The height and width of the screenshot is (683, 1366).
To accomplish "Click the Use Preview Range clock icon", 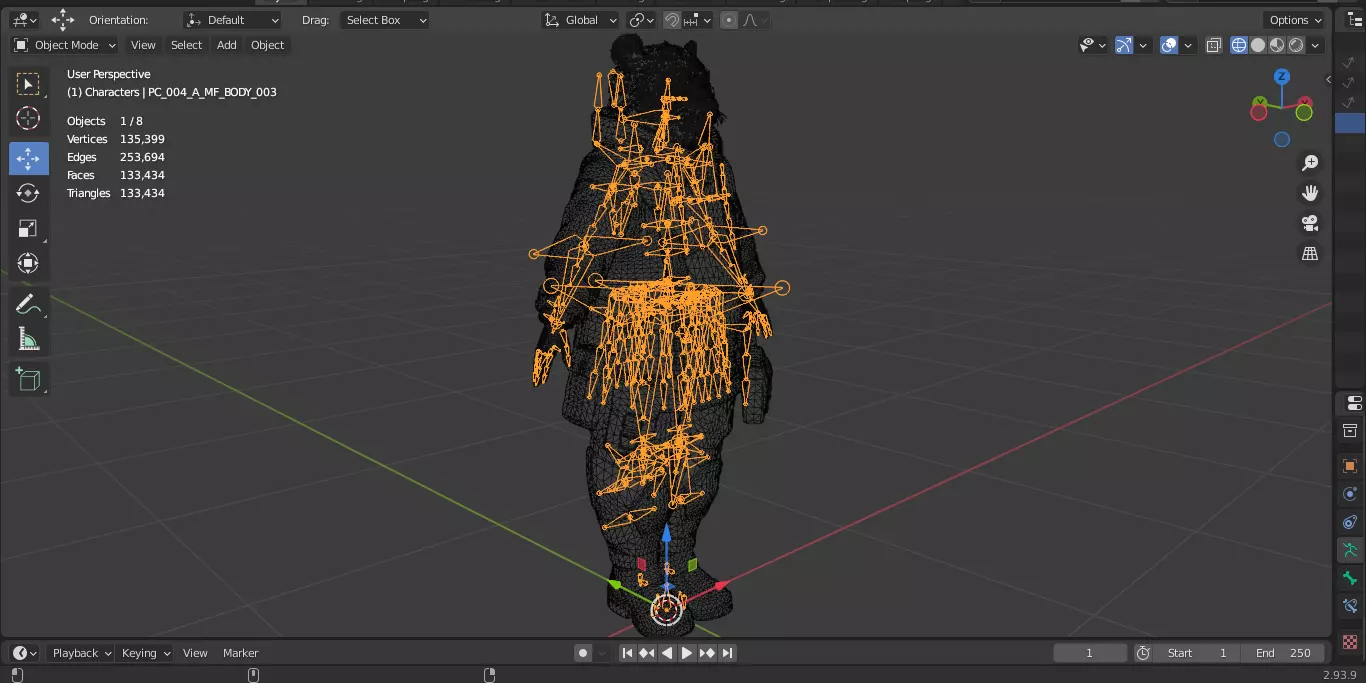I will (x=1143, y=653).
